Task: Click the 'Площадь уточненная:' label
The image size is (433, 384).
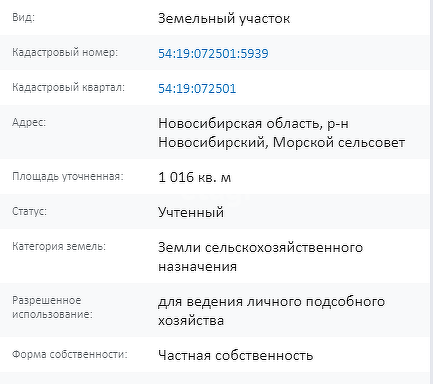Action: [68, 176]
